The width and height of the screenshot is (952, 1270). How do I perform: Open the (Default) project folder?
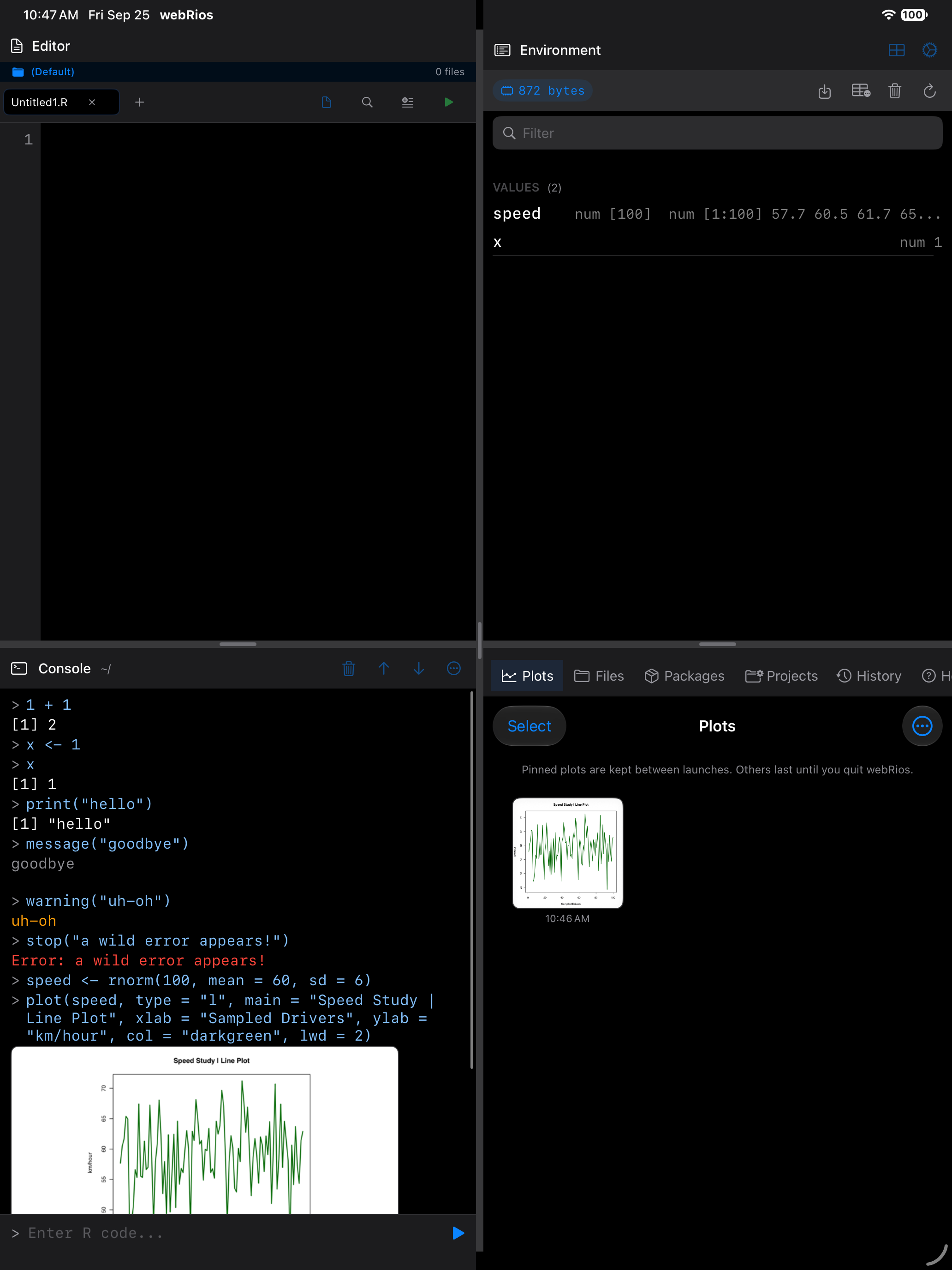click(44, 72)
